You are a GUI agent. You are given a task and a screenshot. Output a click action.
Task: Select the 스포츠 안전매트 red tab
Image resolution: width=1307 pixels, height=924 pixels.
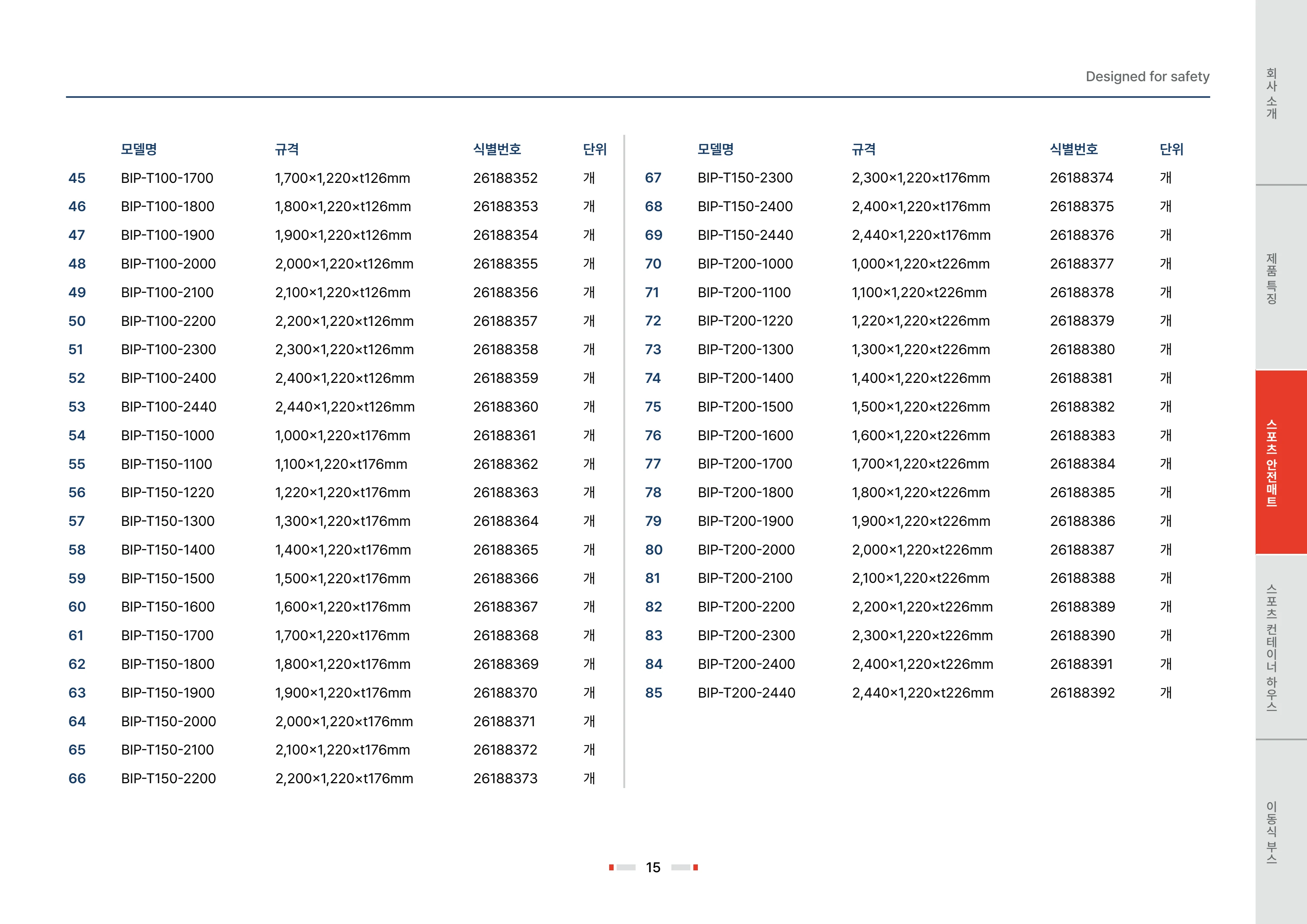1281,462
